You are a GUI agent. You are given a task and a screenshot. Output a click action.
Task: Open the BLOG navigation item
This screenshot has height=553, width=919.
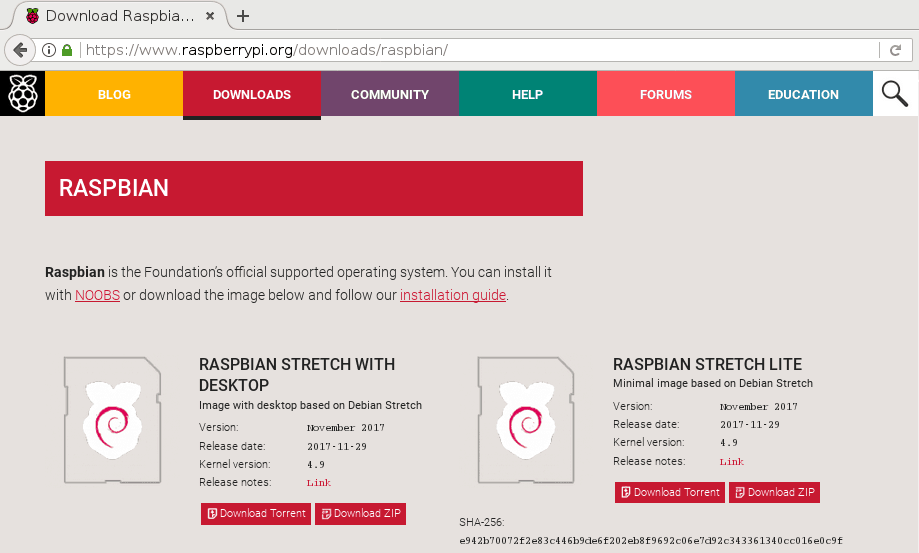pos(114,94)
